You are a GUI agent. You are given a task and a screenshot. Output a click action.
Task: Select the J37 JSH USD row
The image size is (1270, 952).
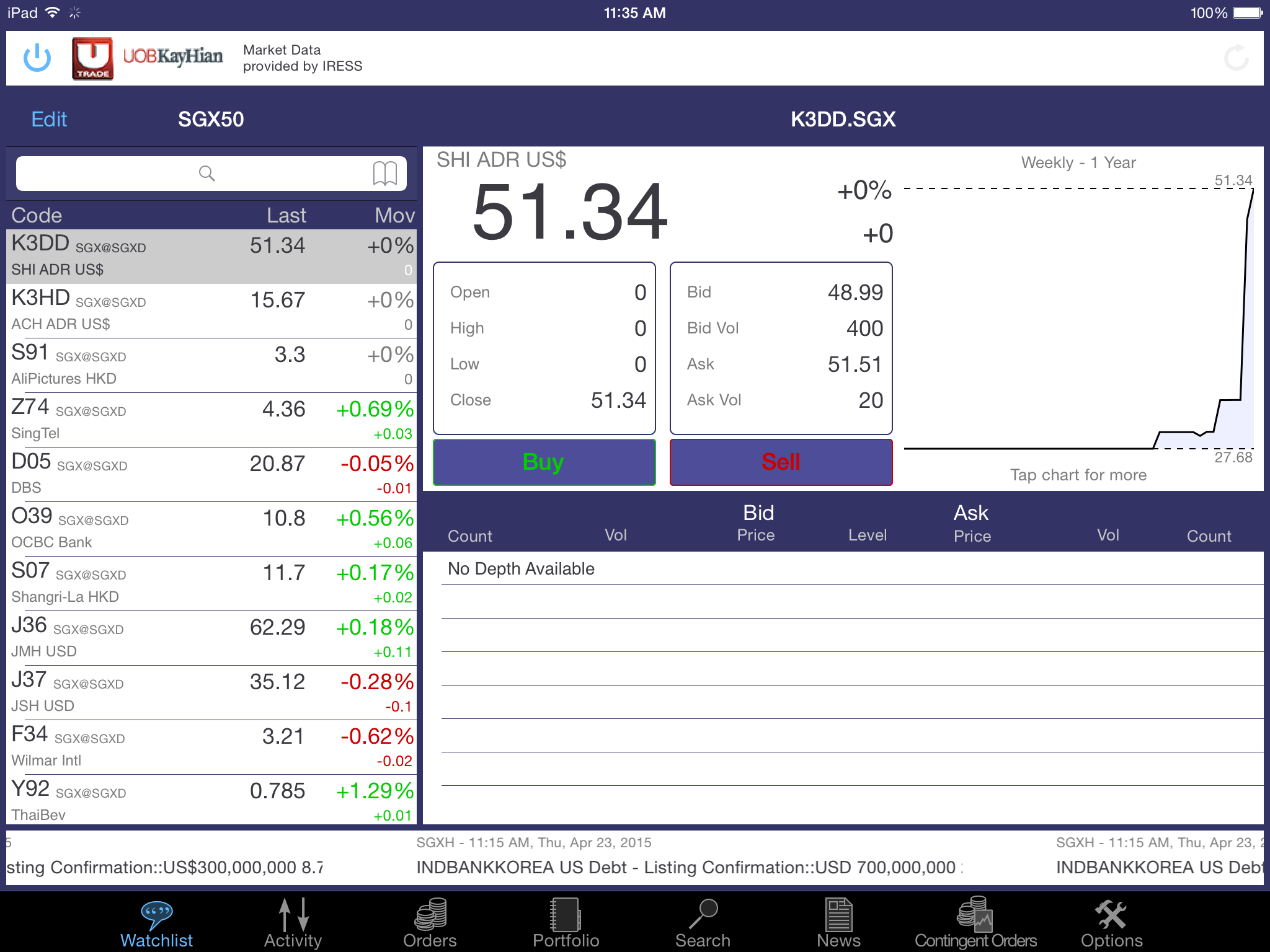pyautogui.click(x=211, y=693)
